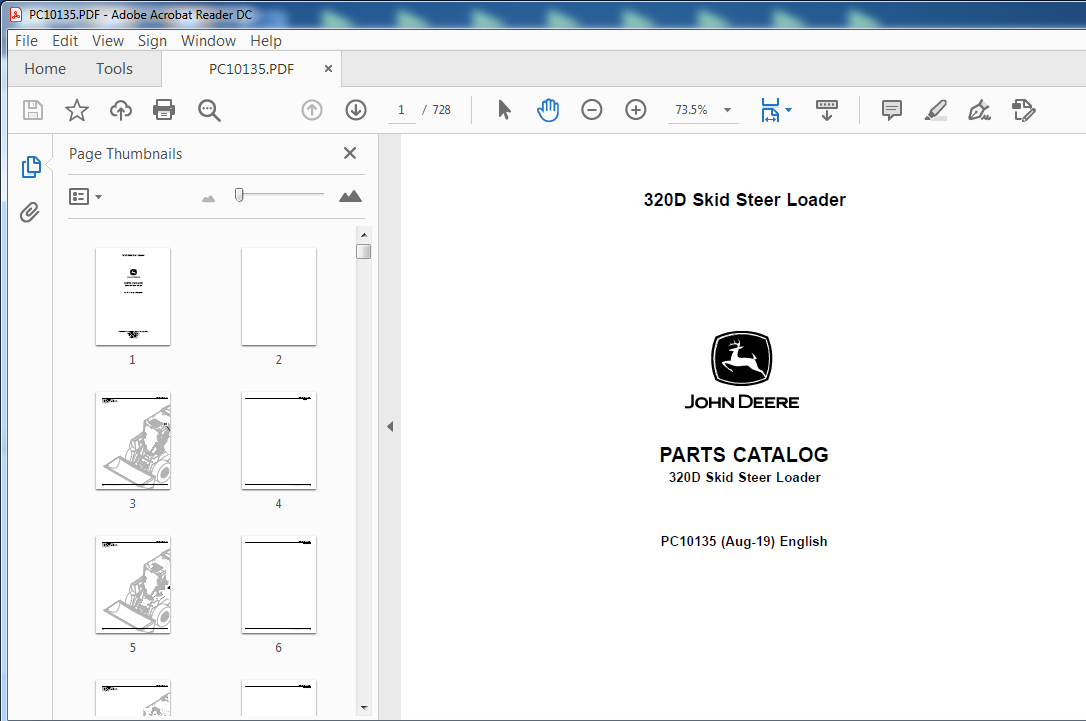Click the page number input field
The width and height of the screenshot is (1086, 721).
(x=401, y=110)
